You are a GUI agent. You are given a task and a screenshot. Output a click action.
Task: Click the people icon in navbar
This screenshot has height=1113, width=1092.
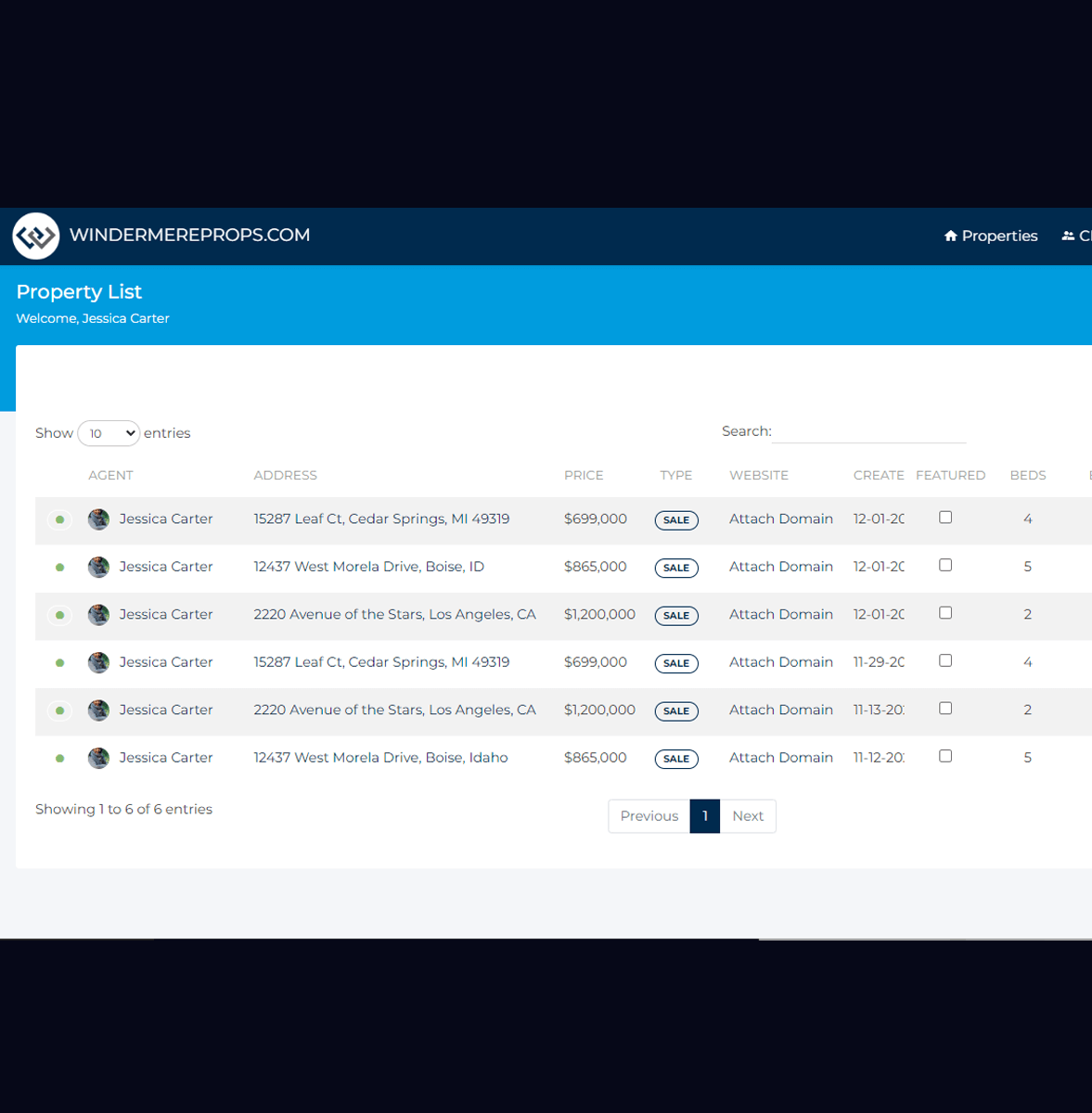(x=1068, y=237)
